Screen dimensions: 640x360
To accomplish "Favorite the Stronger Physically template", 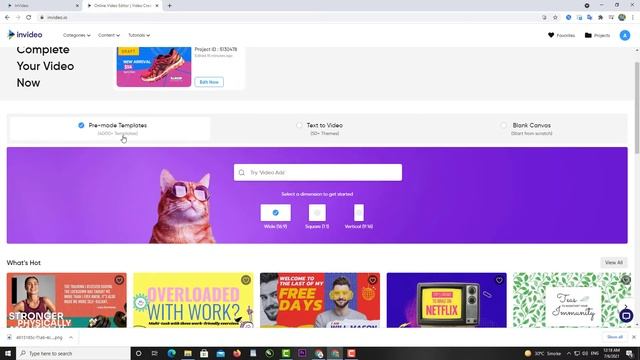I will point(119,280).
